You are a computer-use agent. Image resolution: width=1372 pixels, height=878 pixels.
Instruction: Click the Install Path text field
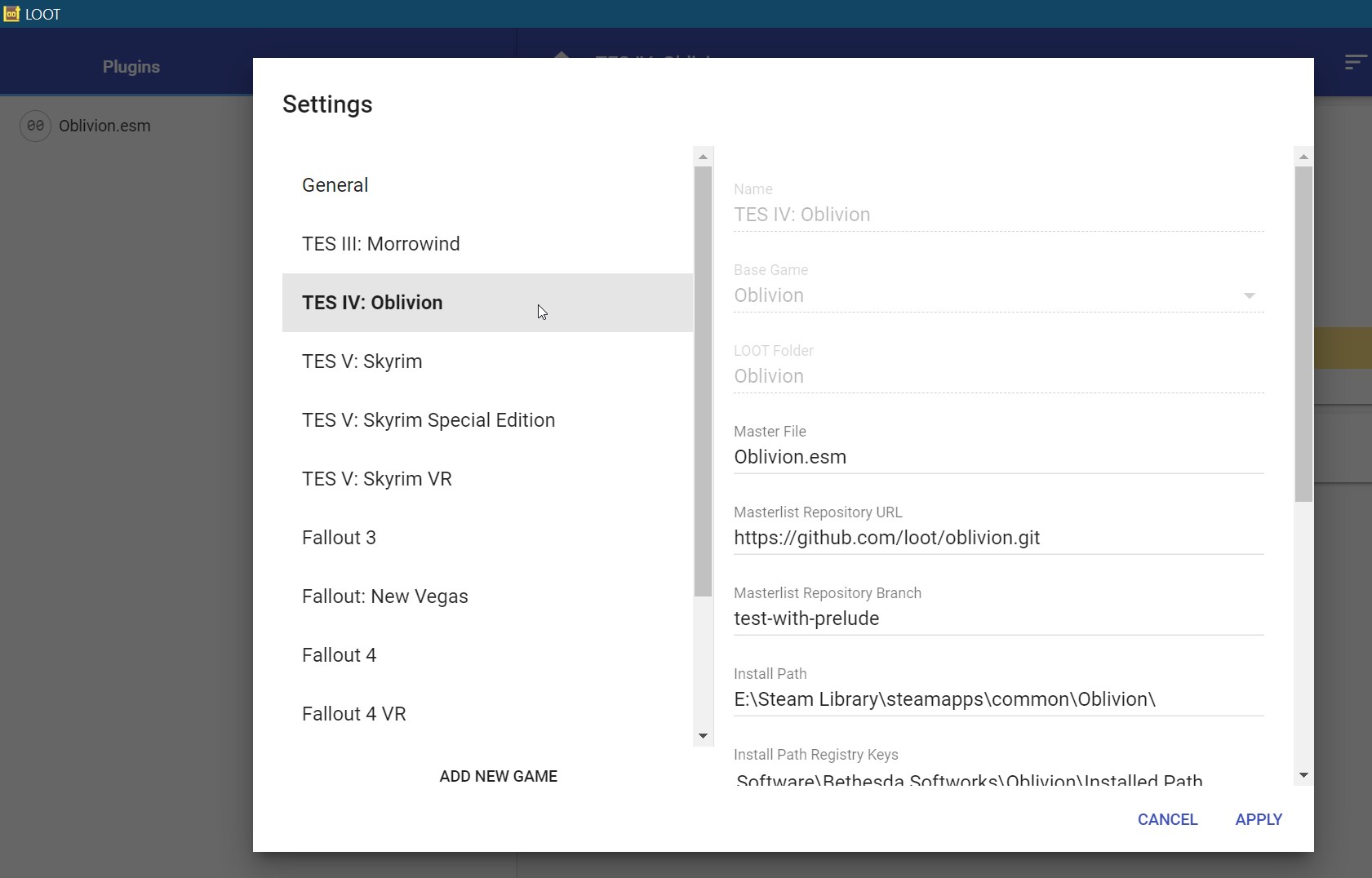pos(939,699)
